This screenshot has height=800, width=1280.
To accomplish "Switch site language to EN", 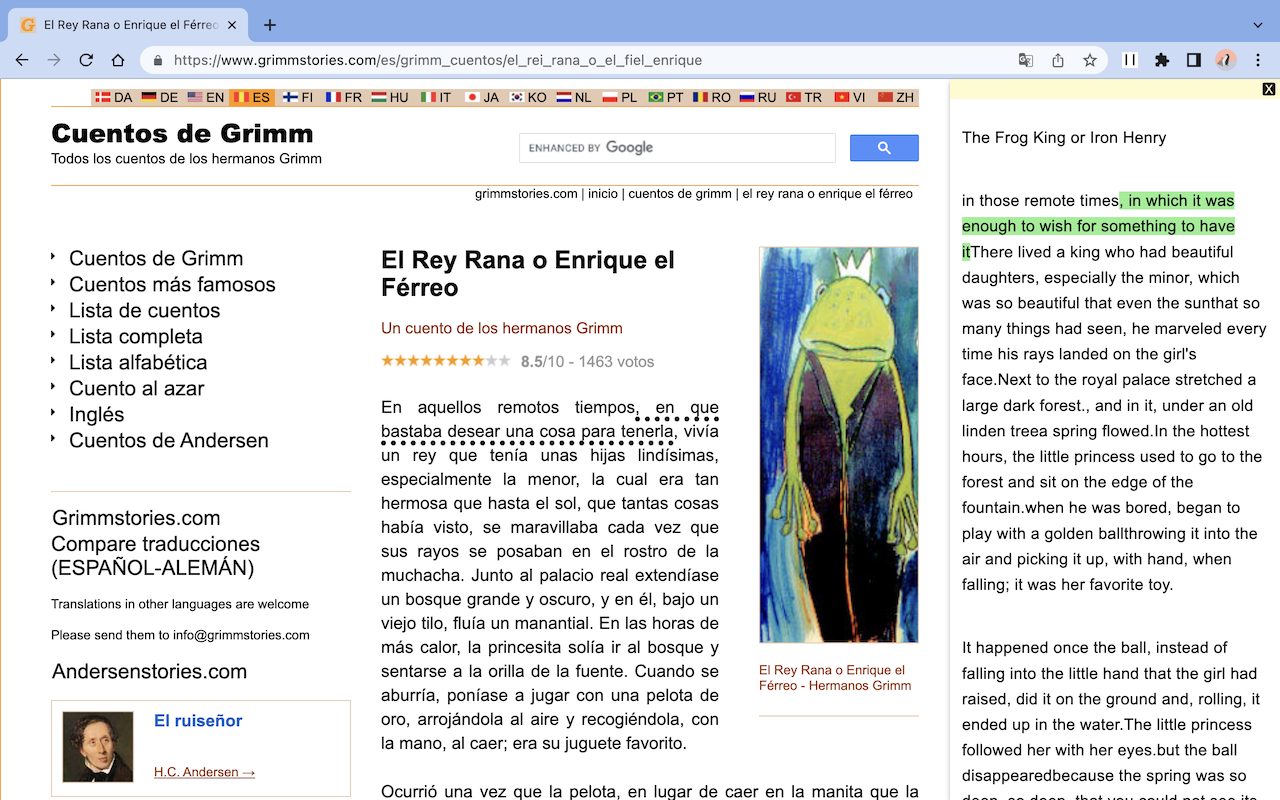I will tap(206, 97).
